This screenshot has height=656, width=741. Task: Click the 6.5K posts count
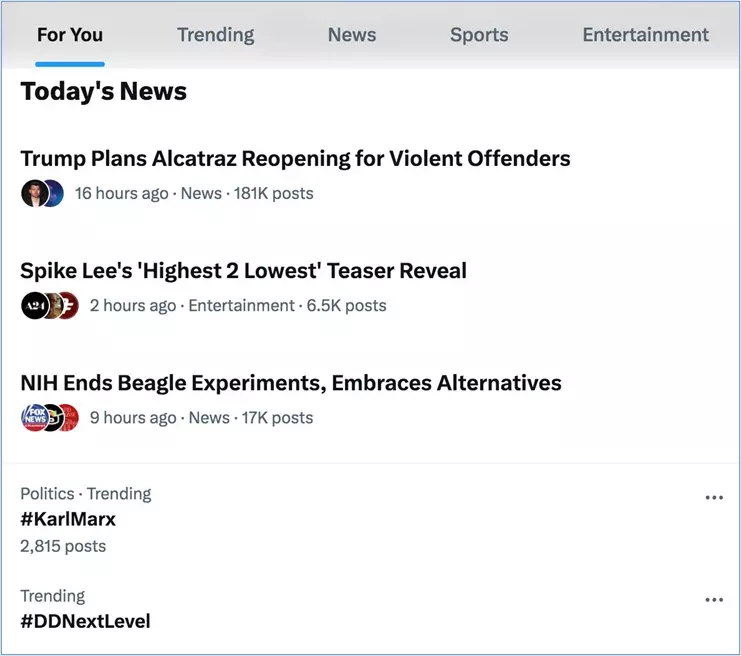[345, 306]
